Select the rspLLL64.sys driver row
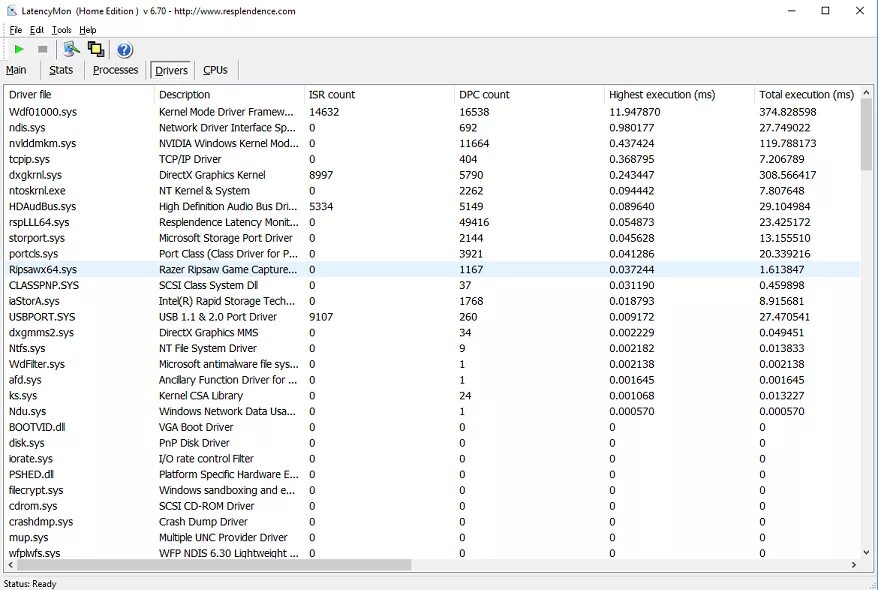This screenshot has height=590, width=878. (432, 222)
